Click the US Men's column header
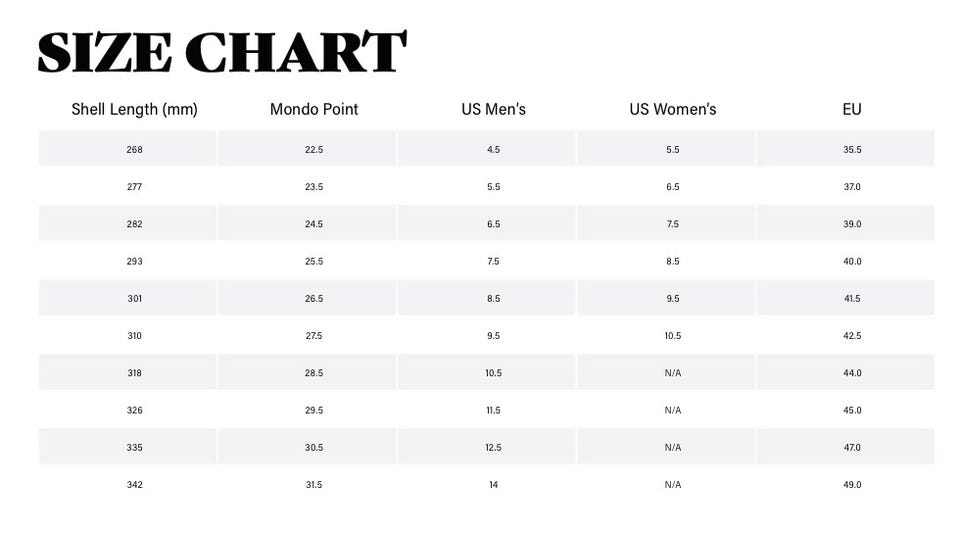960x535 pixels. click(x=493, y=110)
